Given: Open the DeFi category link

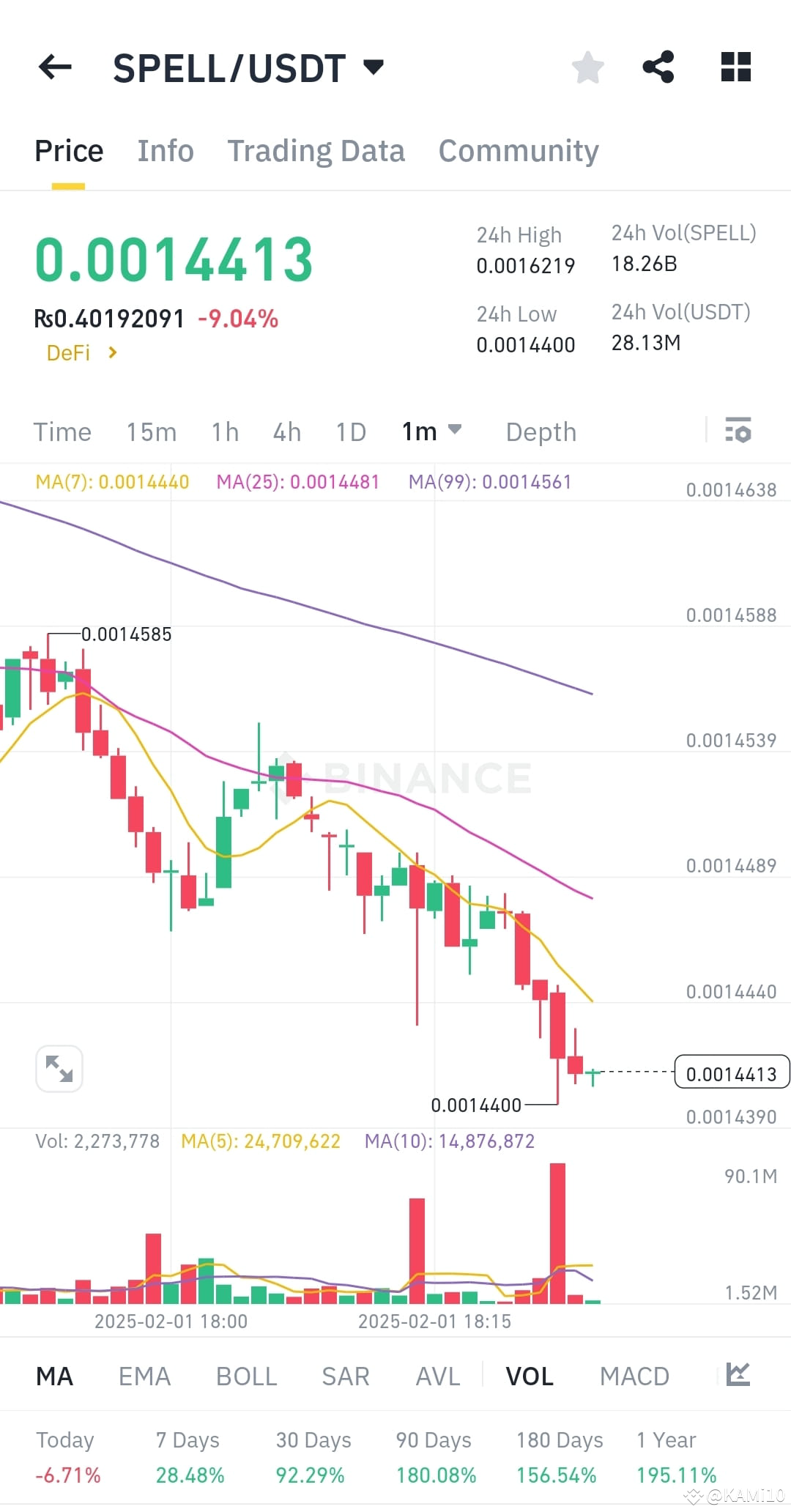Looking at the screenshot, I should [x=79, y=352].
